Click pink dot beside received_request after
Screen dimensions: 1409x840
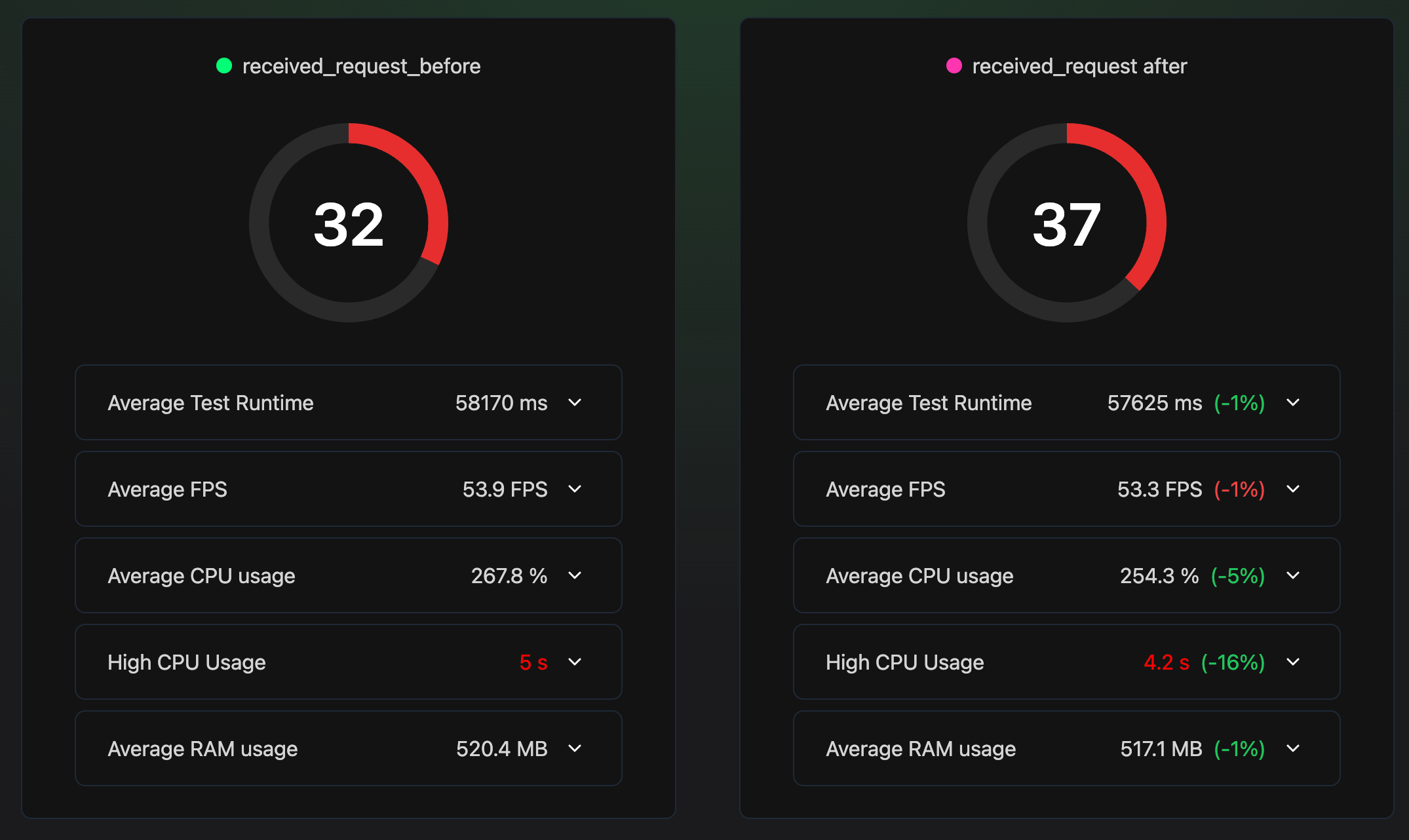pos(954,66)
